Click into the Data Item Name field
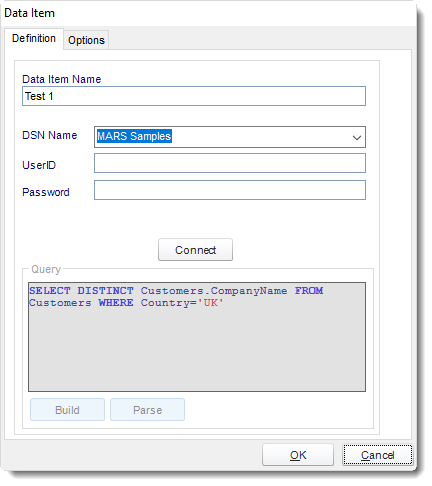Viewport: 432px width, 486px height. coord(194,96)
